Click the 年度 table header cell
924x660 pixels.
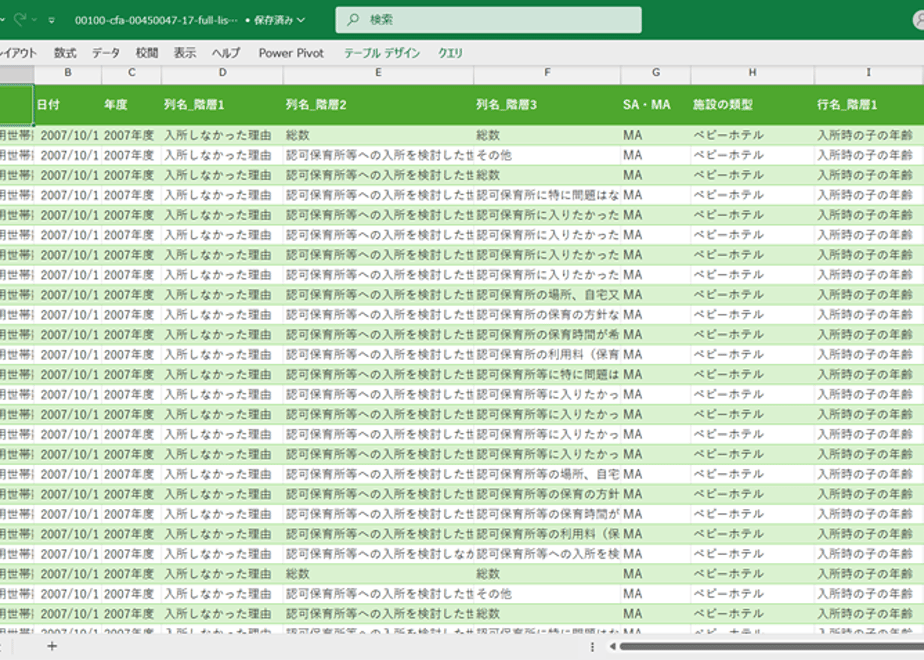131,105
